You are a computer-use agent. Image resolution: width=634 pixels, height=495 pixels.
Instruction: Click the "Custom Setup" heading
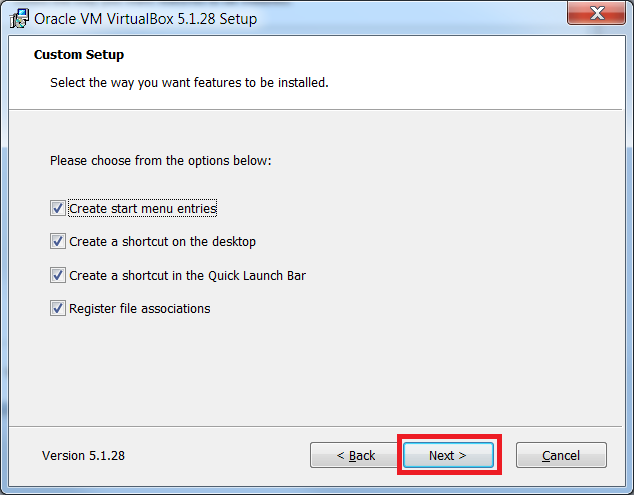coord(79,55)
